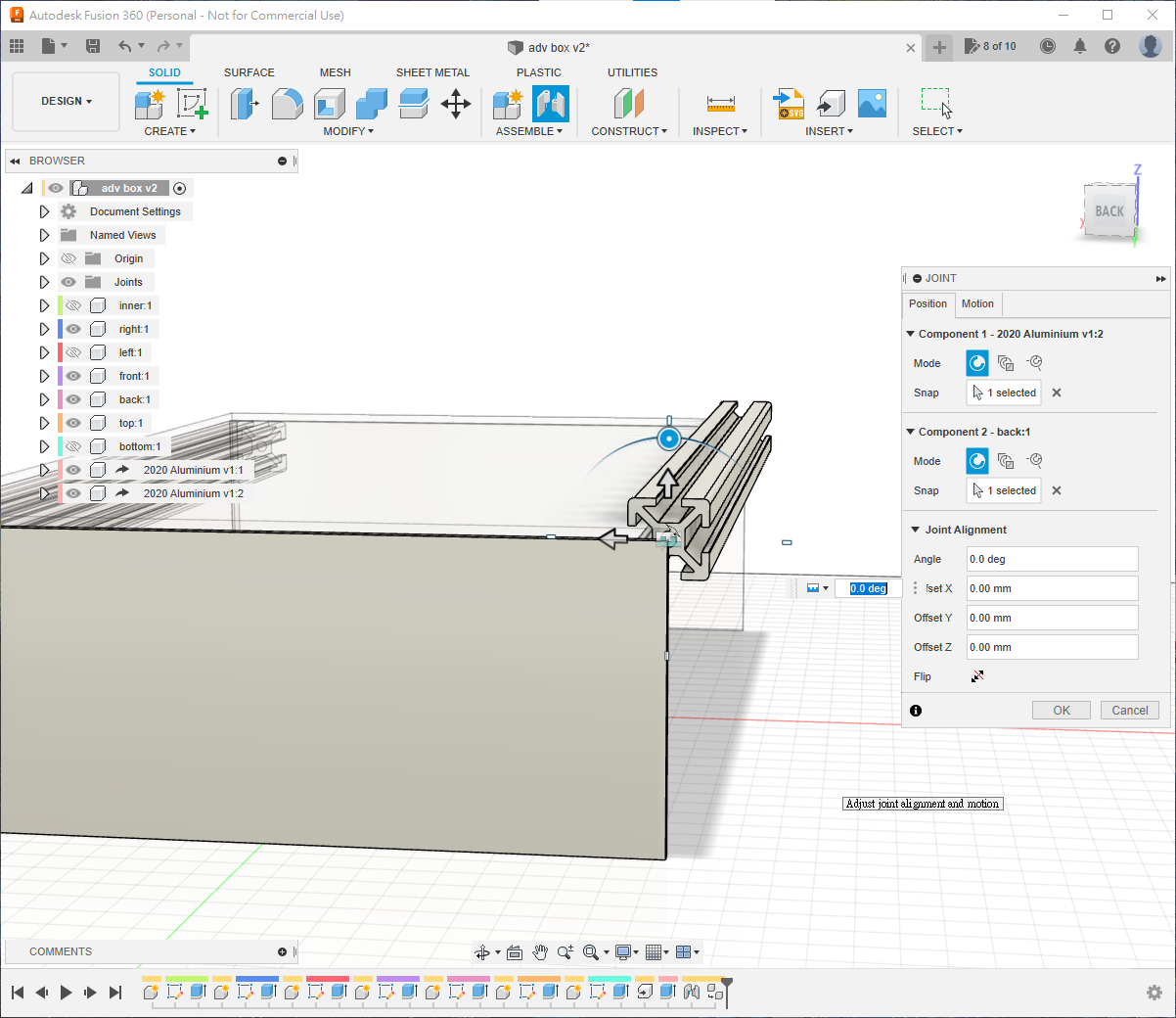The image size is (1176, 1018).
Task: Open the Measure tool under Inspect
Action: pyautogui.click(x=720, y=103)
